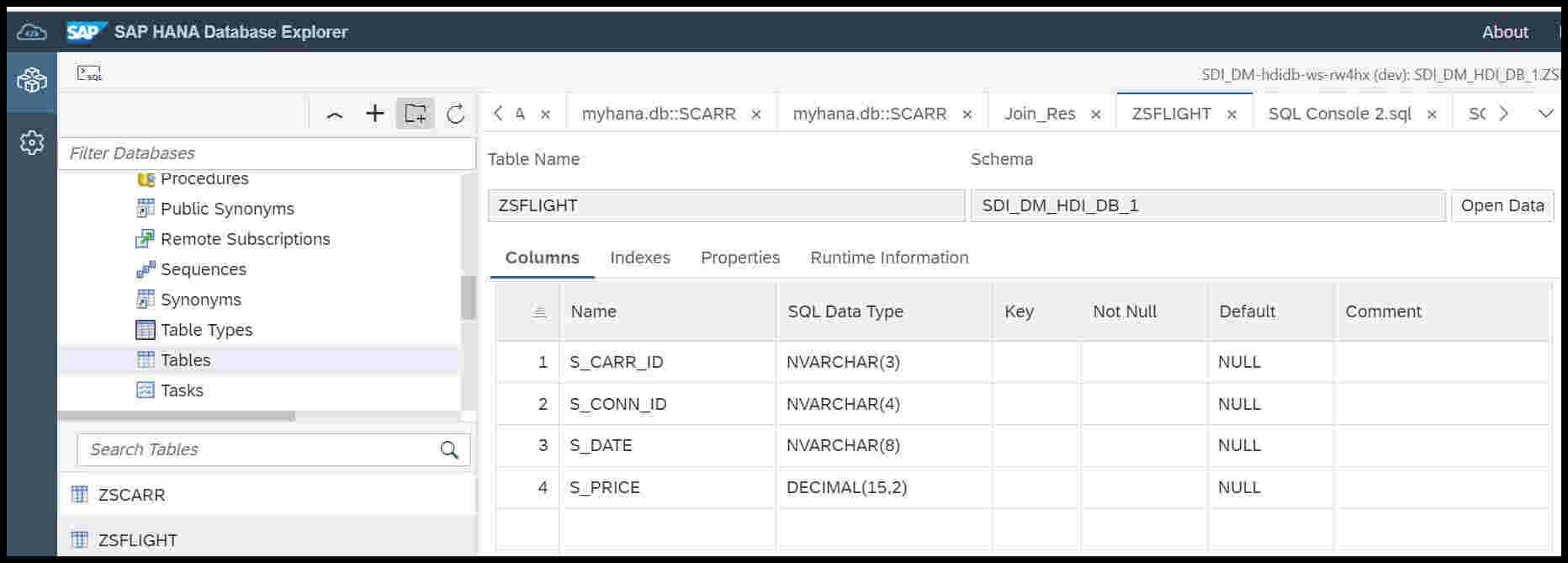Select the Database Browser icon in left sidebar

31,82
